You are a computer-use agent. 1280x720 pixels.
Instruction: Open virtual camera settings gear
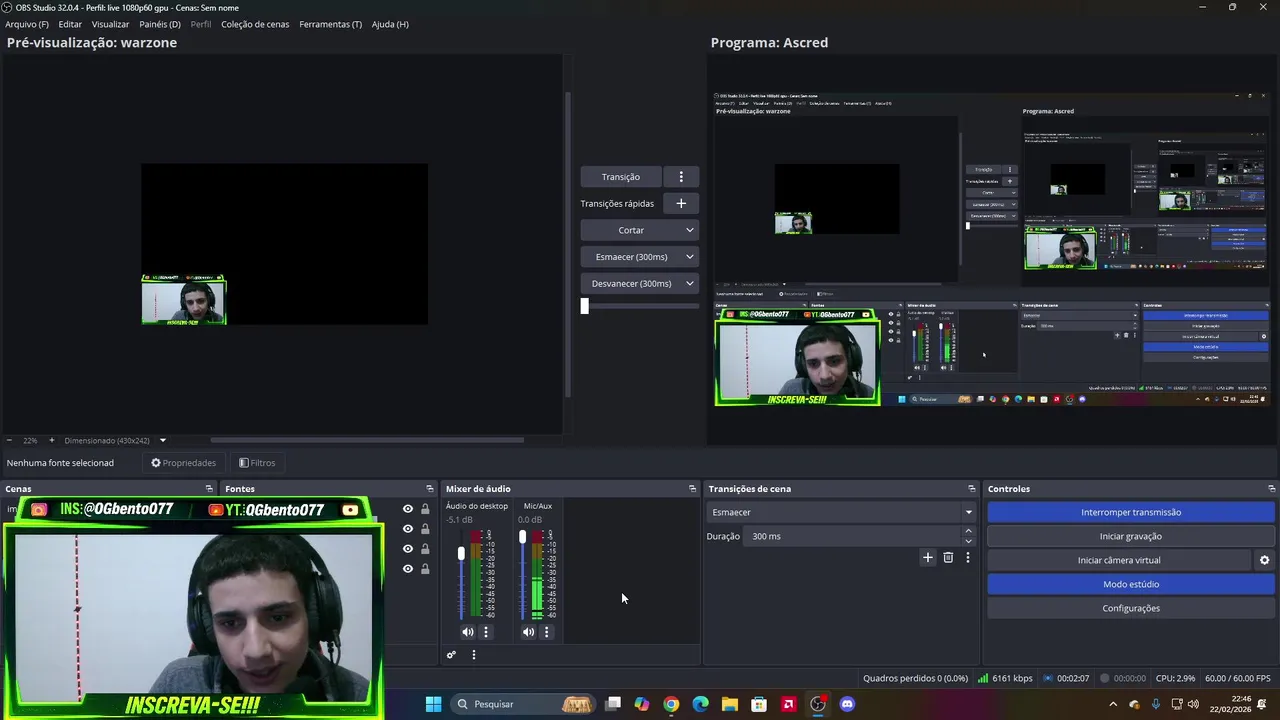(x=1264, y=560)
